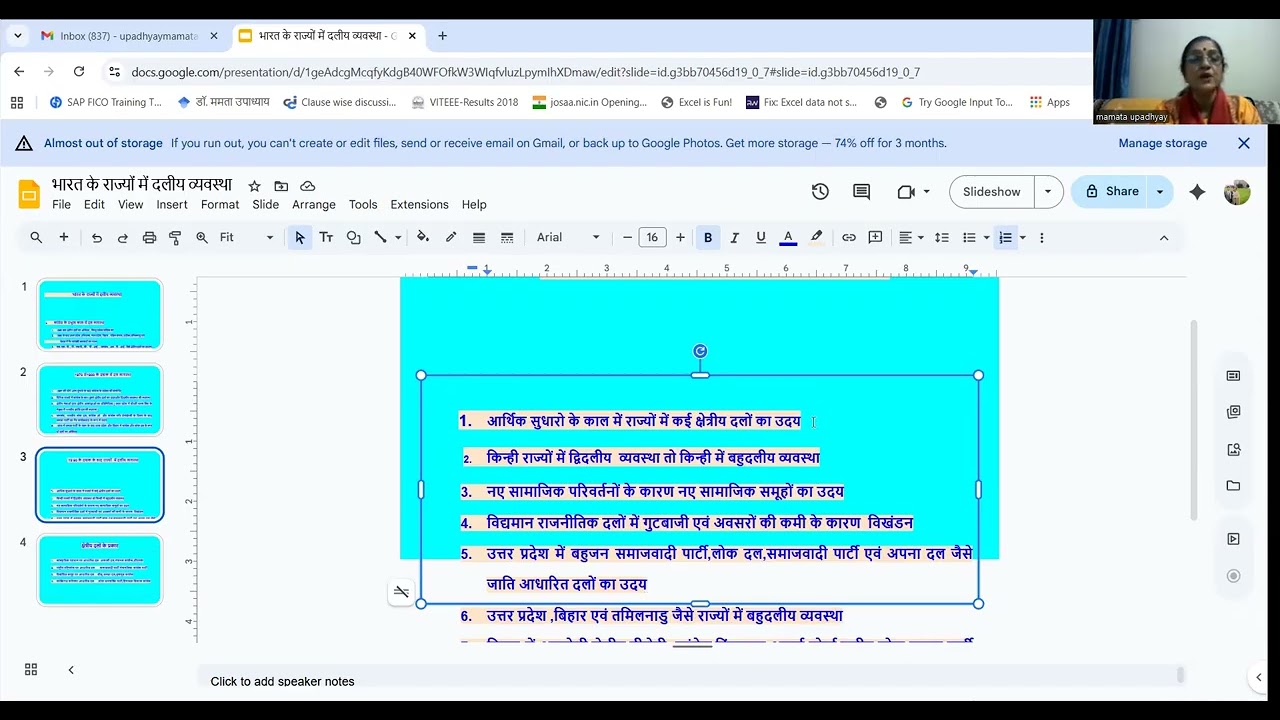
Task: Click the Manage storage link
Action: point(1163,143)
